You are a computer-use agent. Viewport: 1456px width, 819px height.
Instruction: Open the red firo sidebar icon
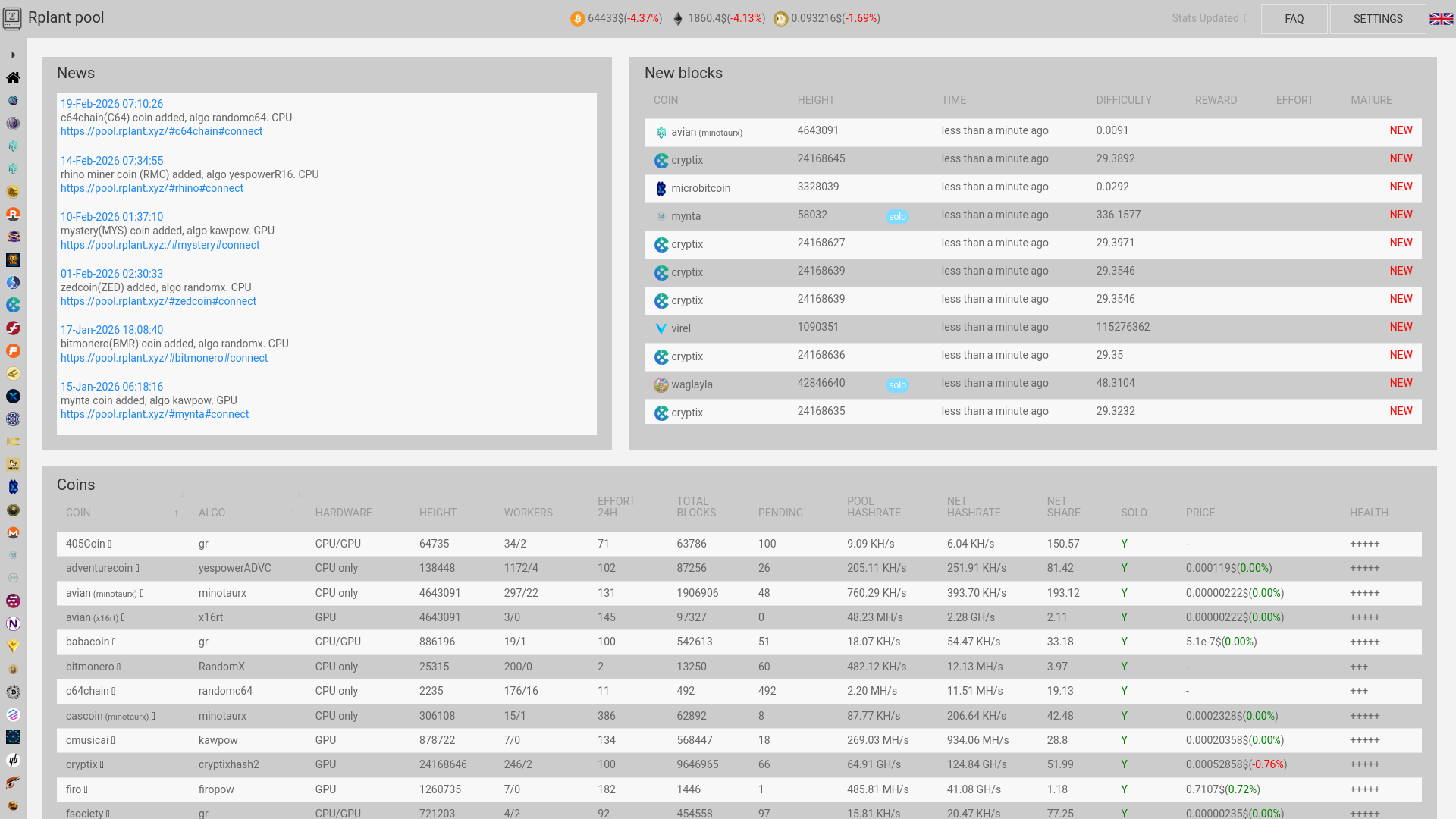tap(13, 328)
